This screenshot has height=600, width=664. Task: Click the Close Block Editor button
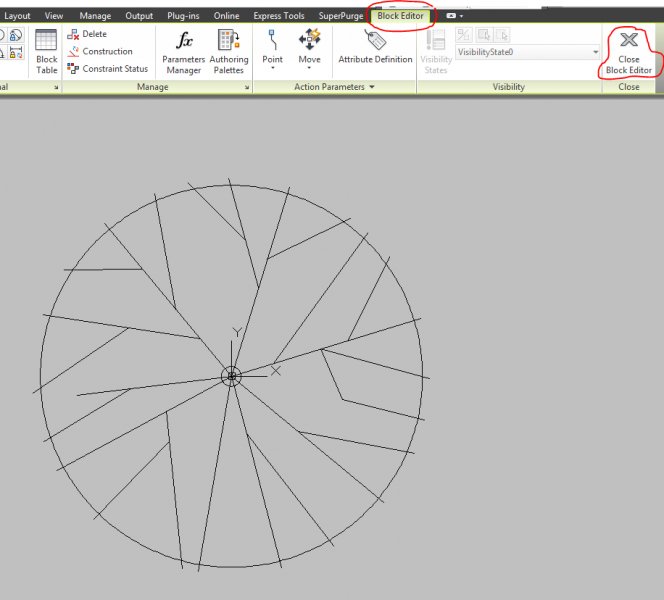629,51
